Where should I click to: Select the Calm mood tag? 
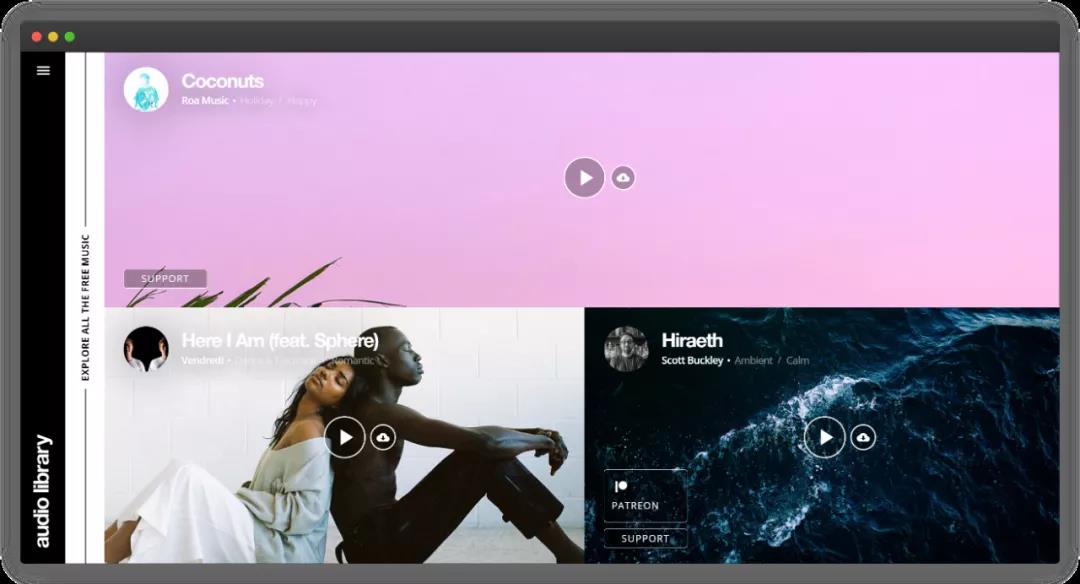tap(797, 360)
